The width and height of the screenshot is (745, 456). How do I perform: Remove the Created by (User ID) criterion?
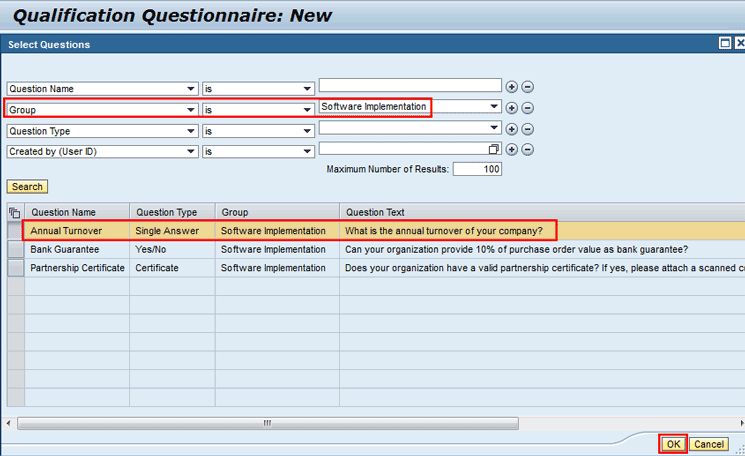point(528,150)
